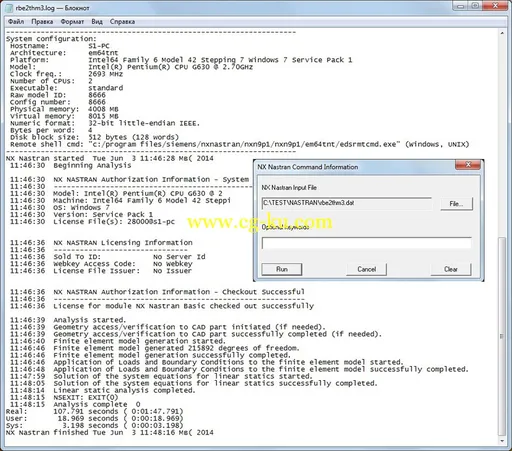The image size is (512, 451).
Task: Click the Cancel button in NX Nastran dialog
Action: click(x=367, y=269)
